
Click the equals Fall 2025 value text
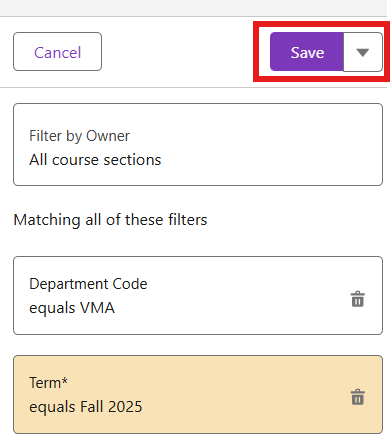pyautogui.click(x=86, y=407)
